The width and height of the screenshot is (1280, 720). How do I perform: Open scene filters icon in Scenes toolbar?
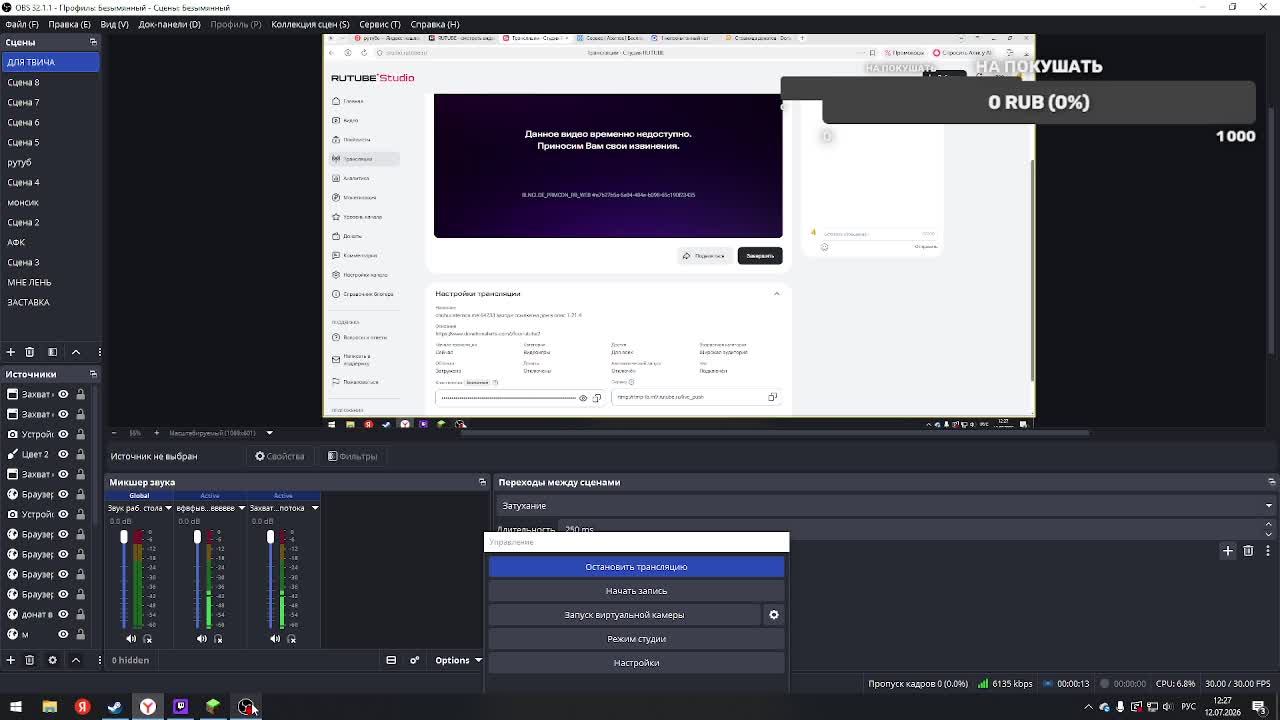tap(53, 352)
